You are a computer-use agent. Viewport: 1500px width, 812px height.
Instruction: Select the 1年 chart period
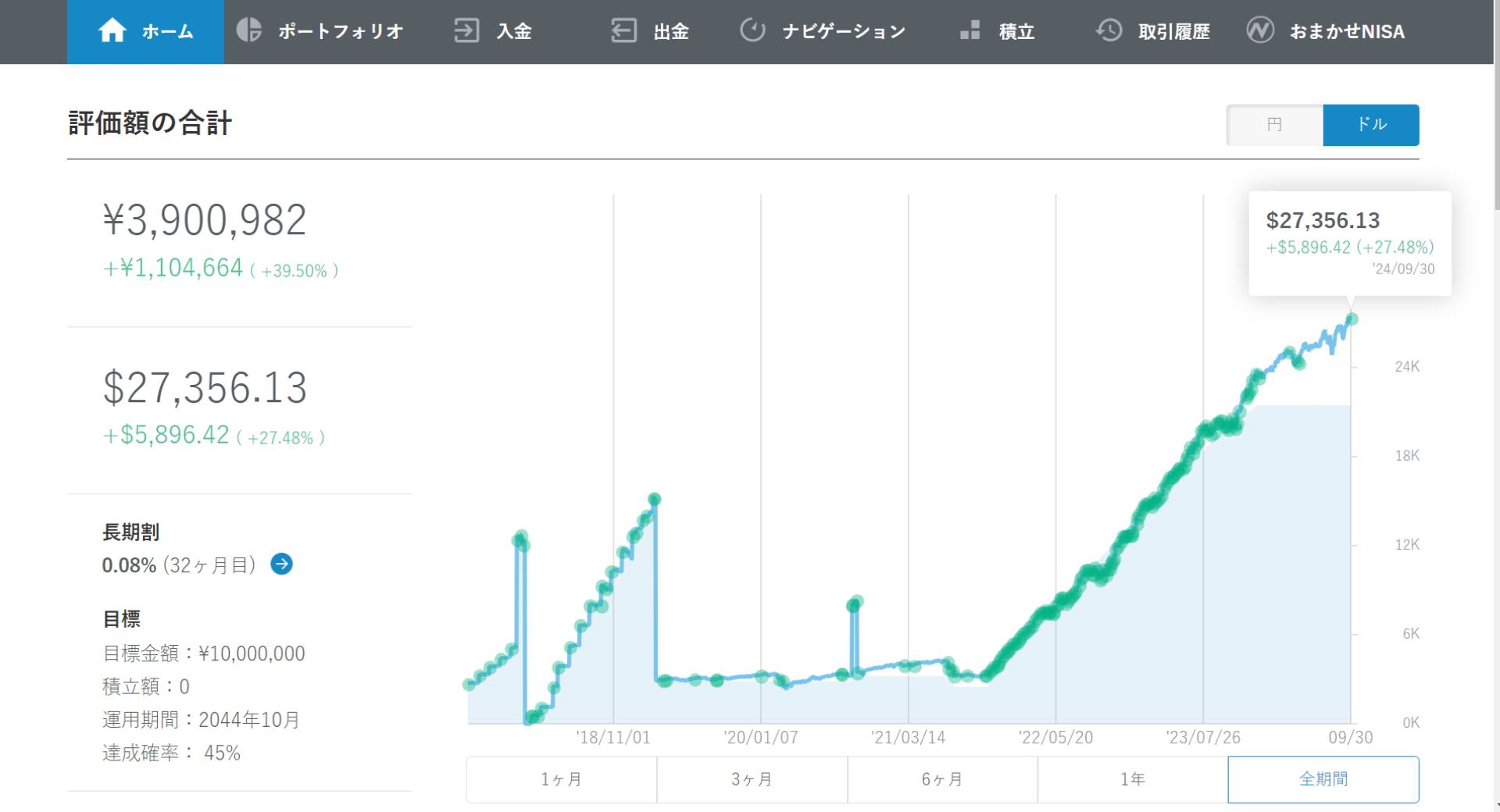1133,779
